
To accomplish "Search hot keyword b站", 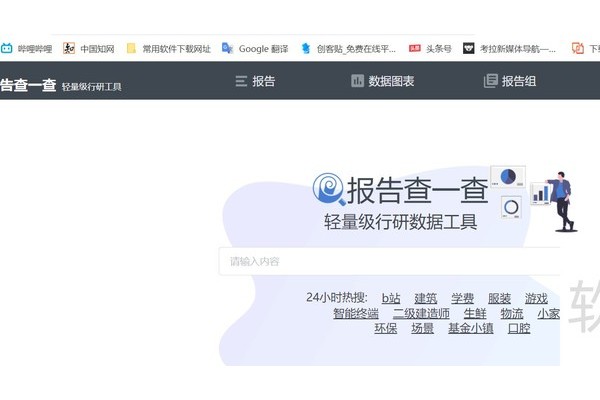I will coord(391,298).
